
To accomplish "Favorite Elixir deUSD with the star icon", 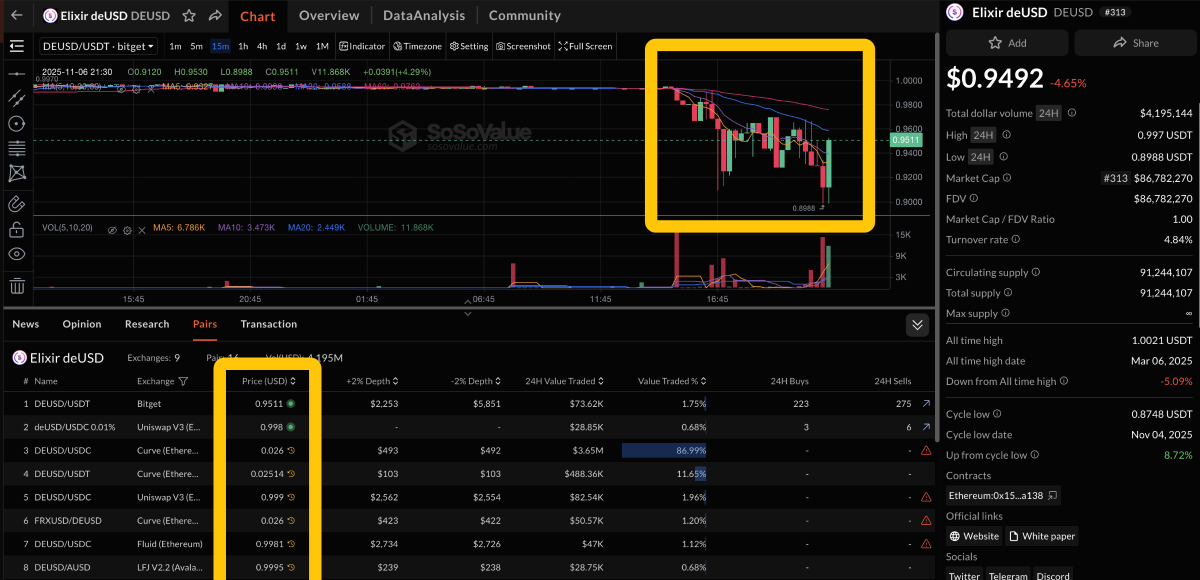I will point(190,16).
